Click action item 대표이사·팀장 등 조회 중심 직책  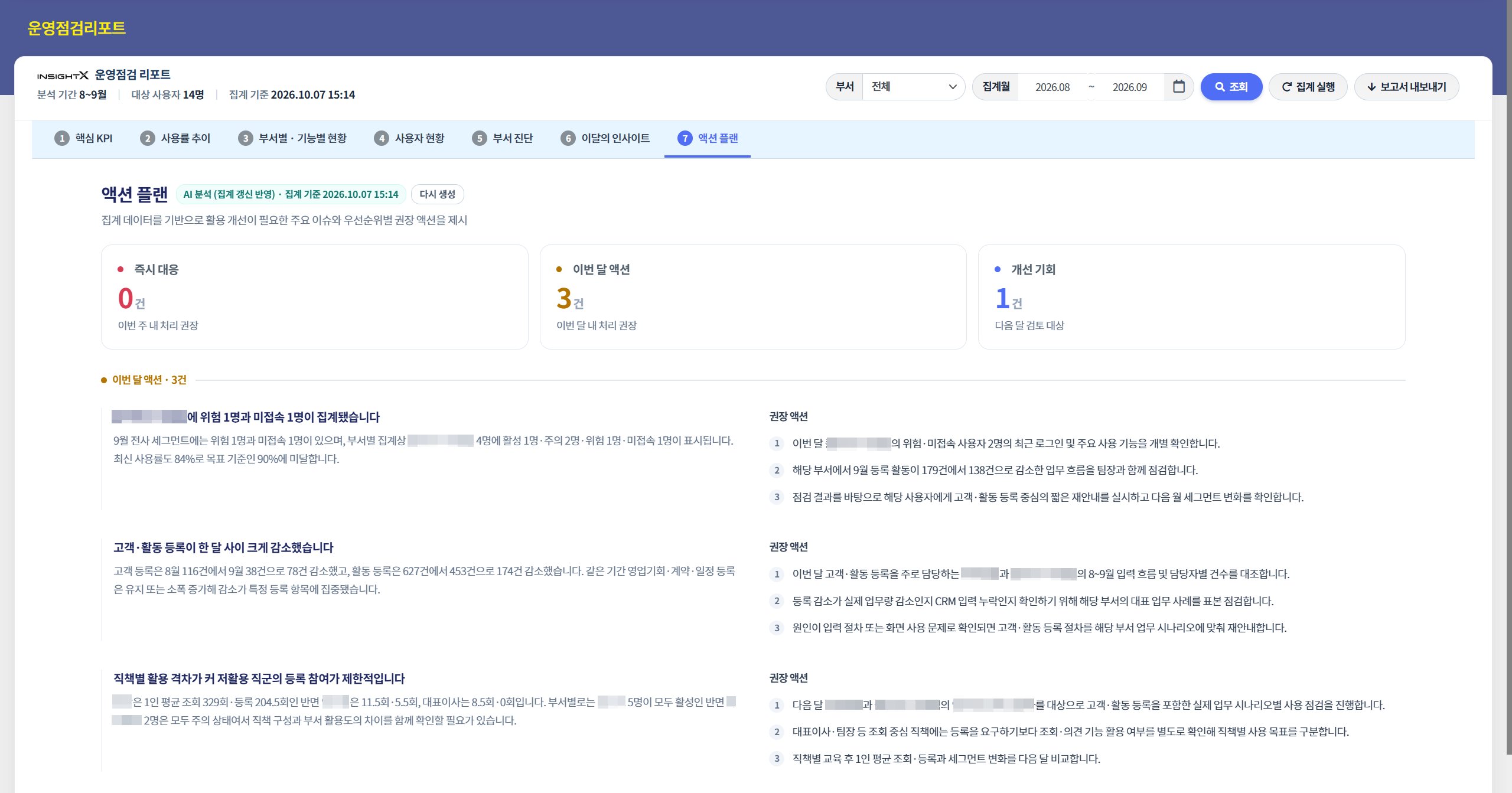[1070, 732]
